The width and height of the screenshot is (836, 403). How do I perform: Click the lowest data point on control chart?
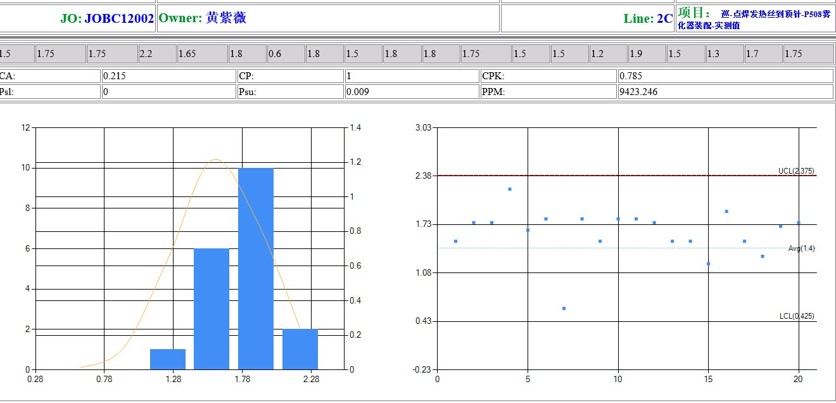click(564, 309)
